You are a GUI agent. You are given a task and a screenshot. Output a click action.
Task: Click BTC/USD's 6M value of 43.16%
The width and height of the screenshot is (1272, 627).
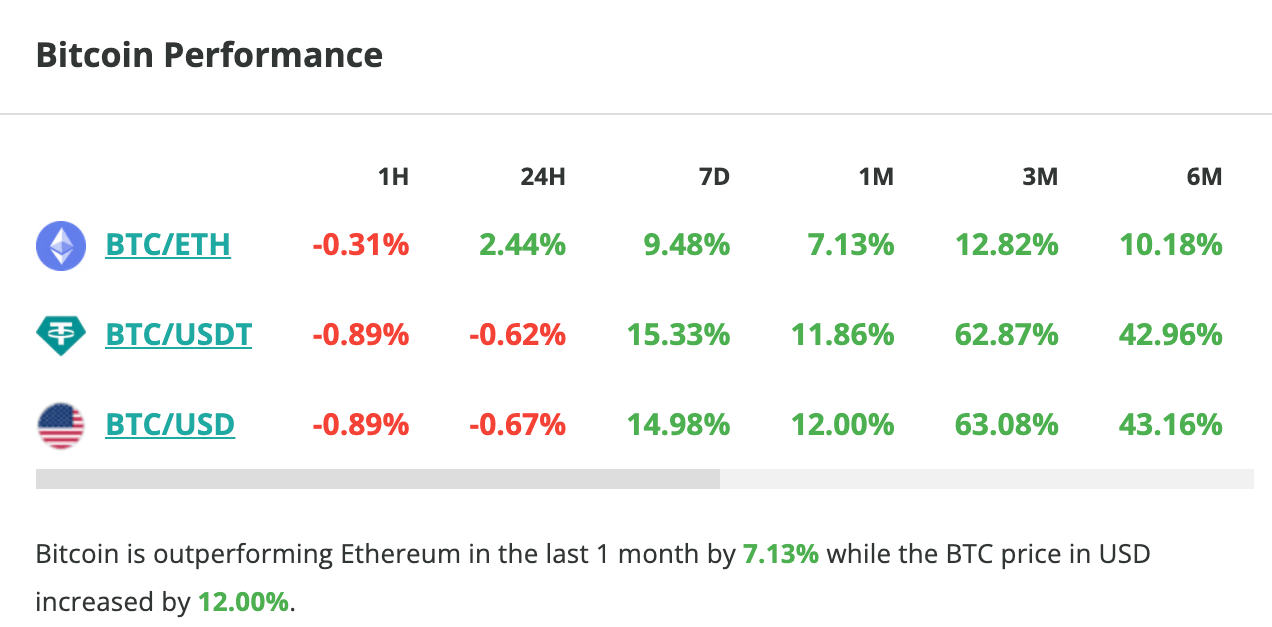(x=1170, y=423)
